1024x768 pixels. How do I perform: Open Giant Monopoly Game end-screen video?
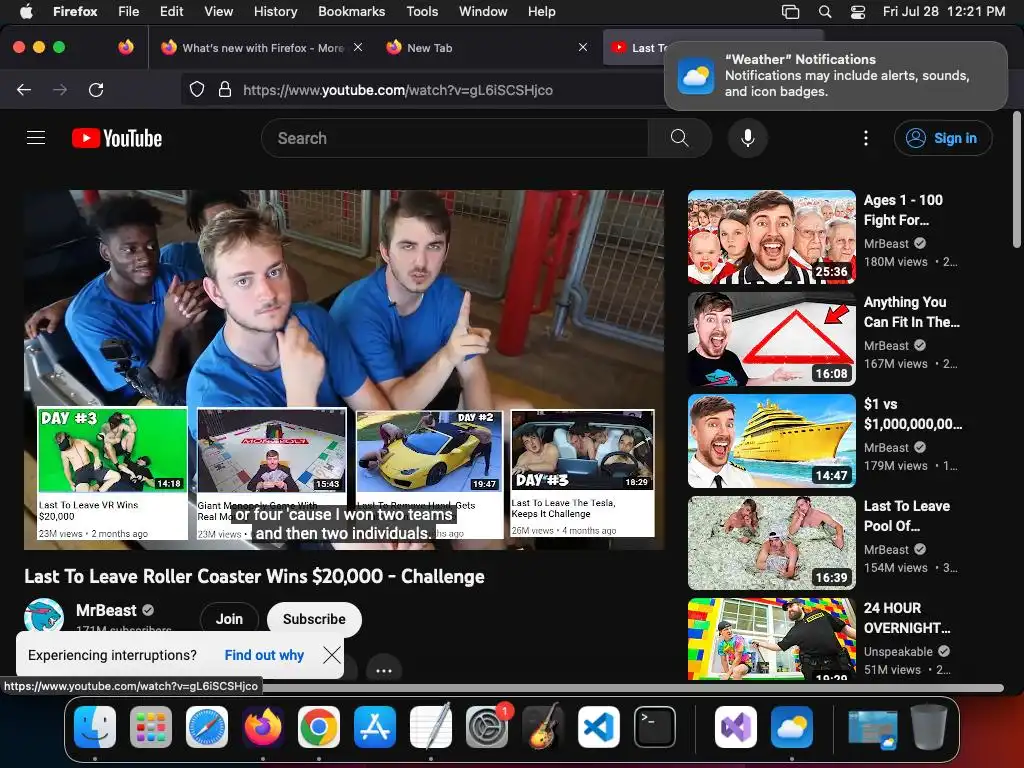(x=272, y=473)
